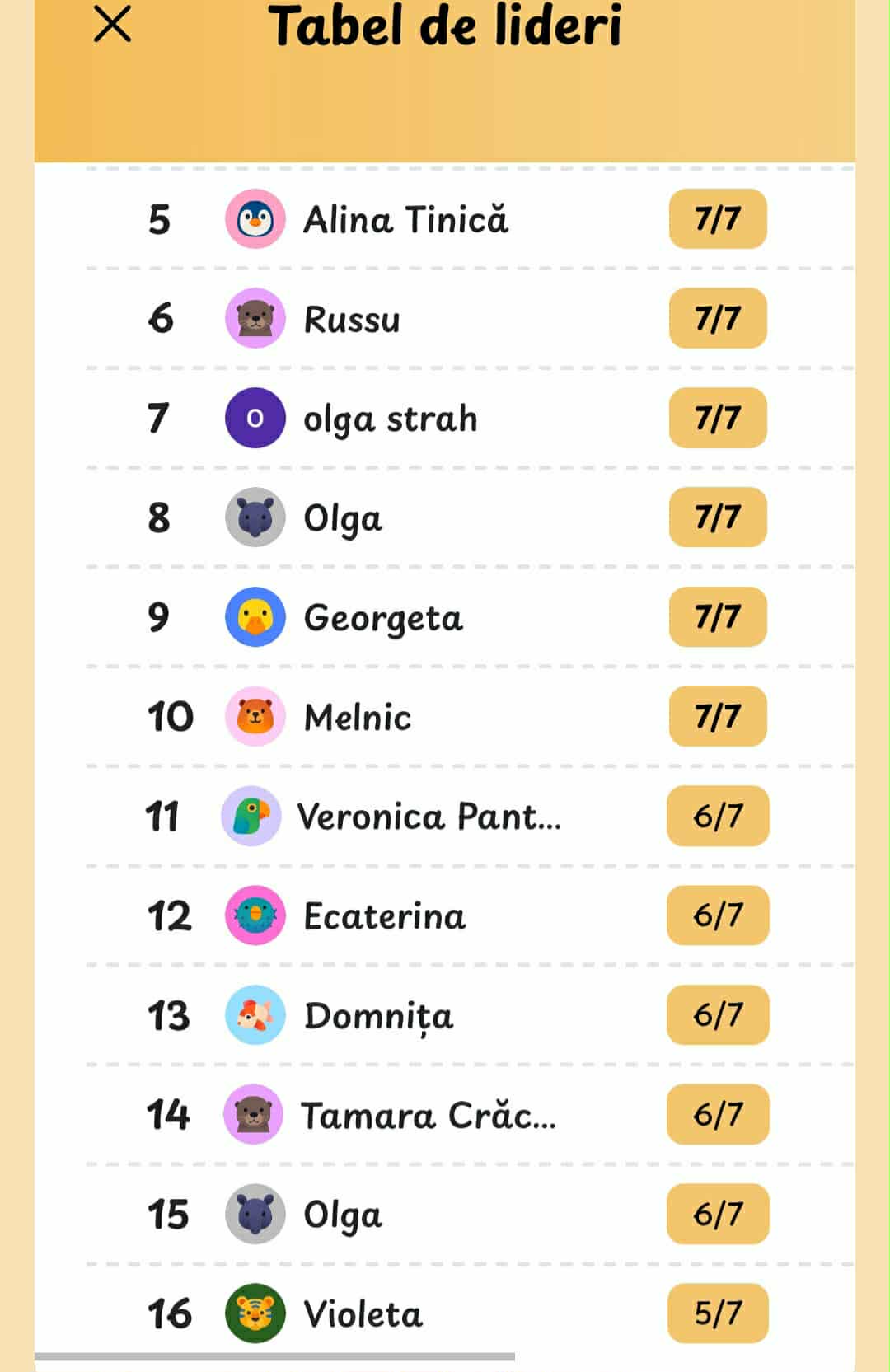
Task: Click Alina Tinică's 7/7 score badge
Action: 718,219
